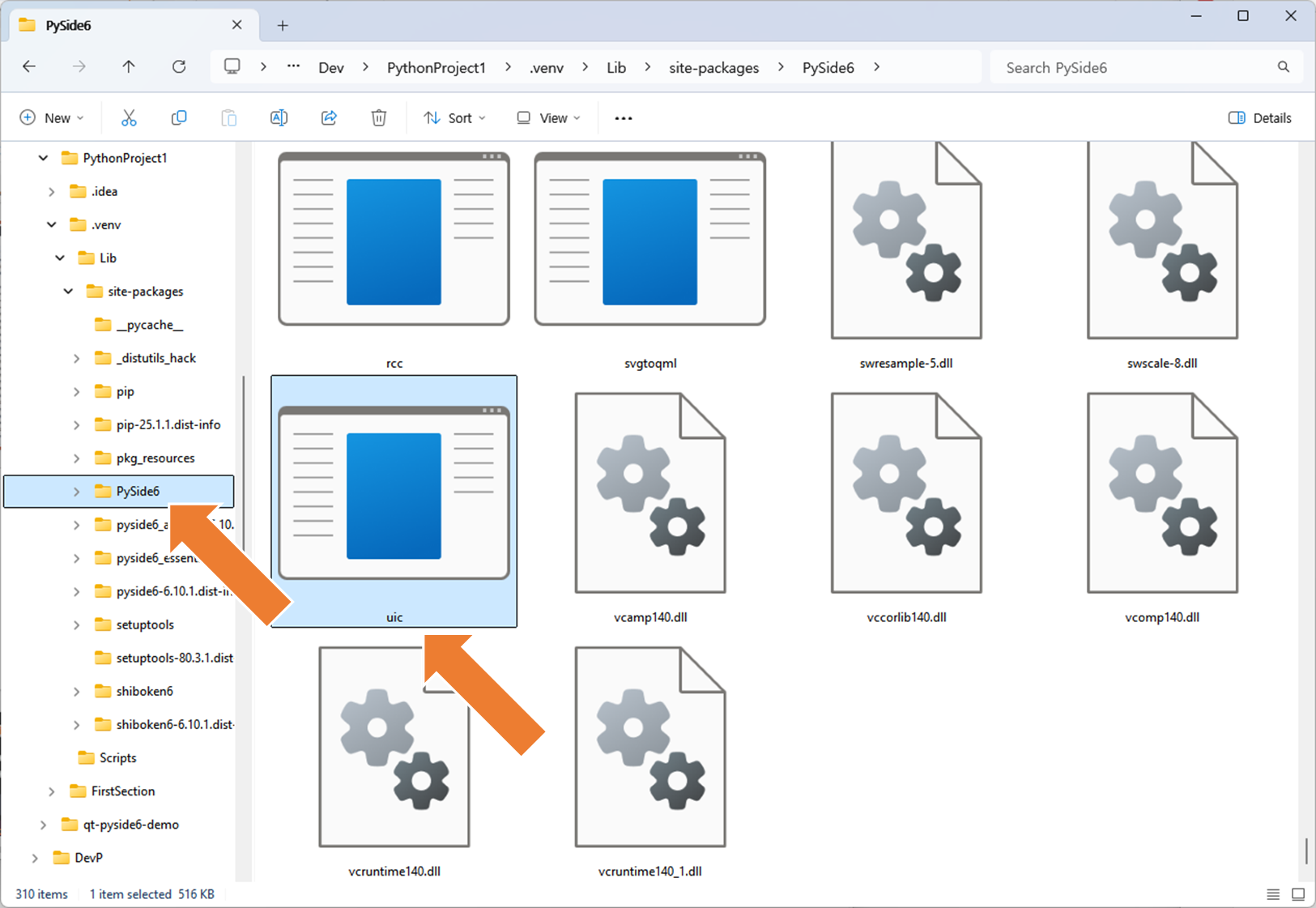Viewport: 1316px width, 908px height.
Task: Toggle the Details pane
Action: click(x=1259, y=118)
